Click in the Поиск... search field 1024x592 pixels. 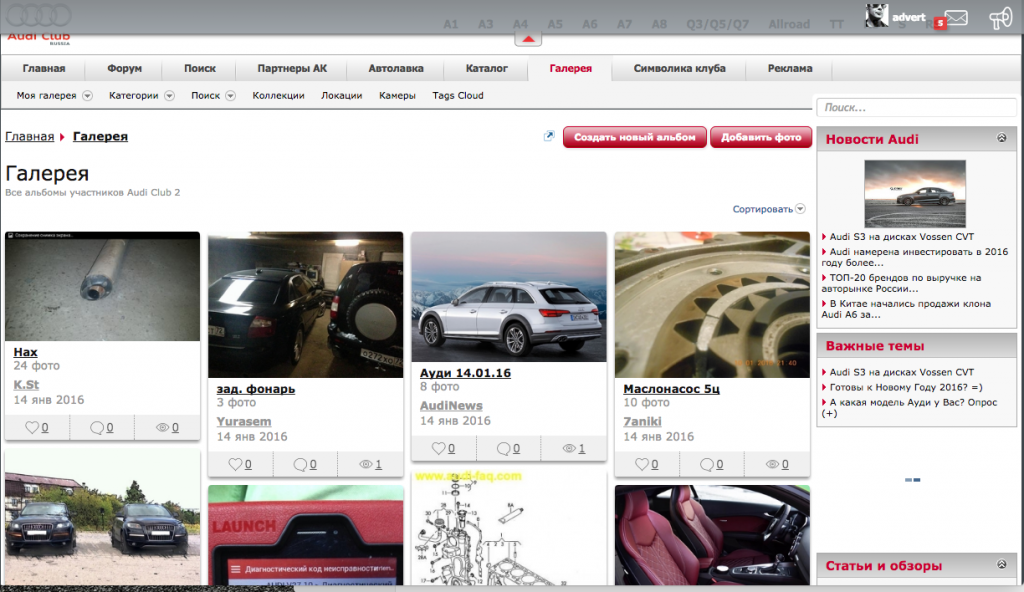click(x=916, y=107)
